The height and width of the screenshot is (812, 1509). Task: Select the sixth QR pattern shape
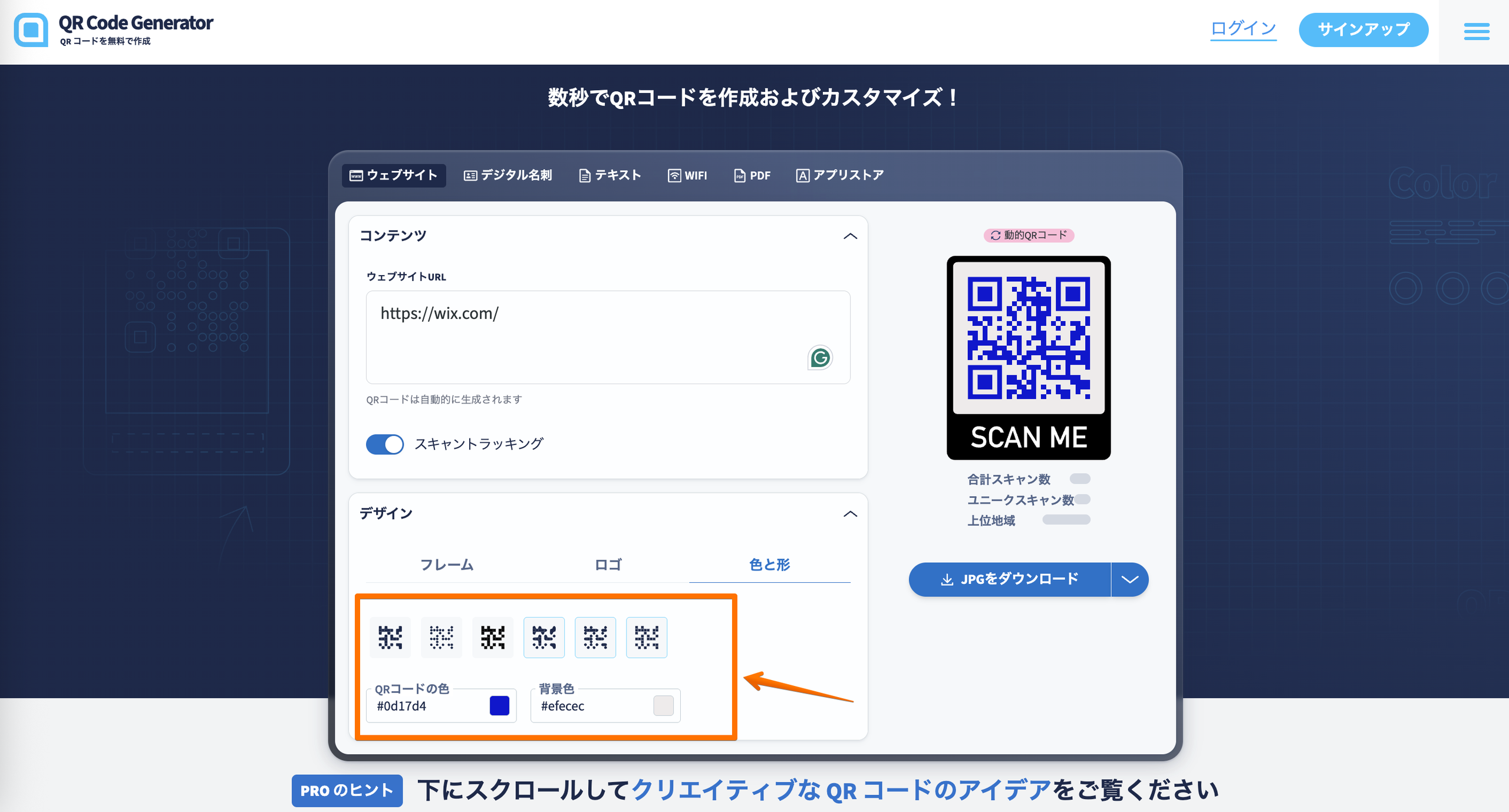pos(647,638)
